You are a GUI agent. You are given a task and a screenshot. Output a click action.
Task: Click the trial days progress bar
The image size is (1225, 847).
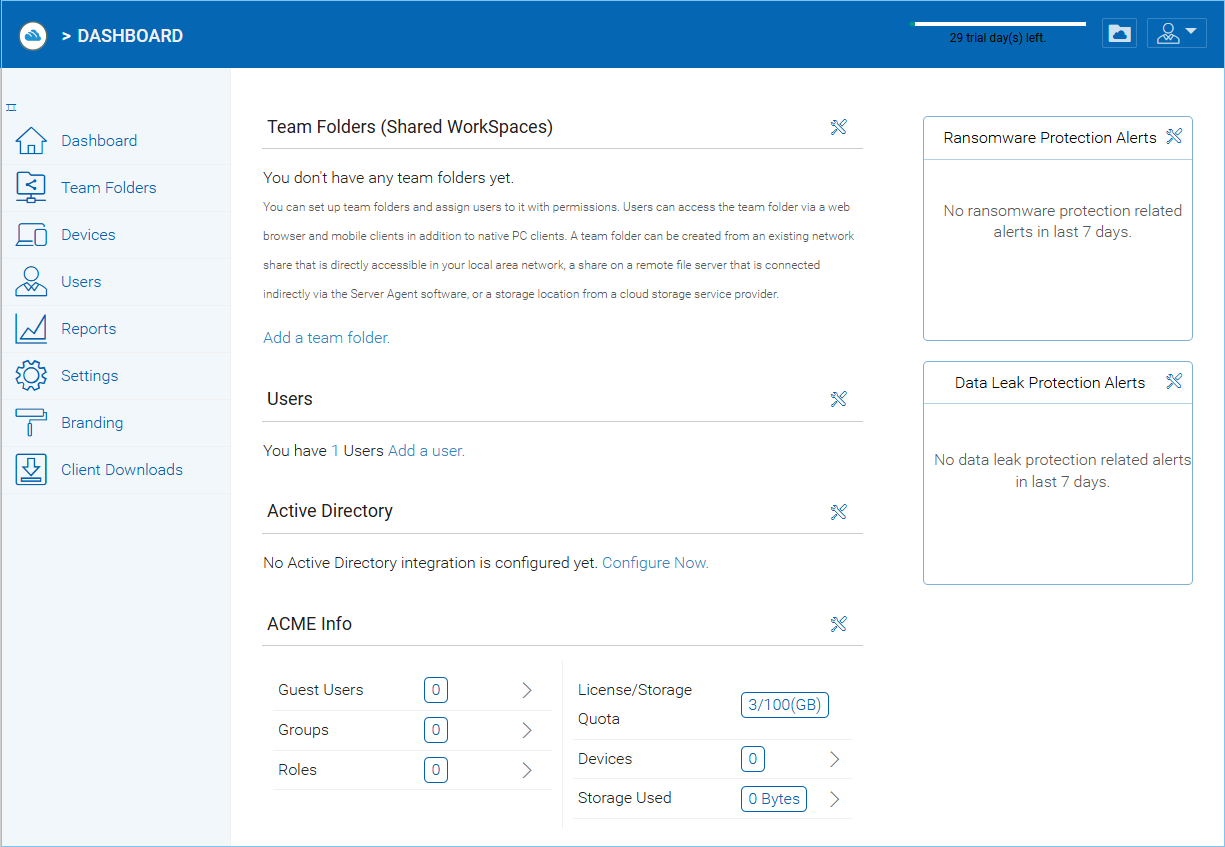(998, 23)
